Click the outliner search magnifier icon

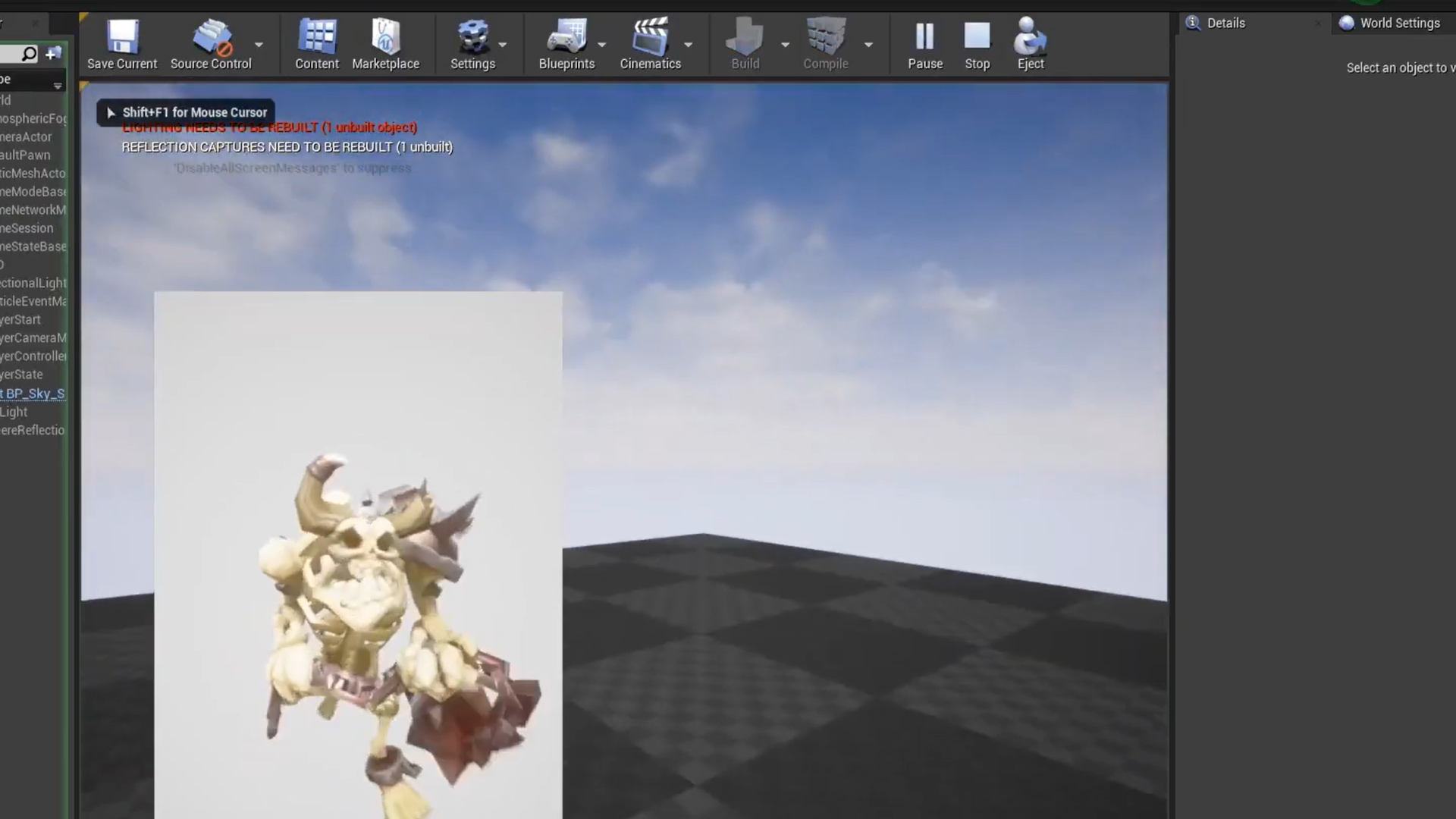pyautogui.click(x=29, y=54)
